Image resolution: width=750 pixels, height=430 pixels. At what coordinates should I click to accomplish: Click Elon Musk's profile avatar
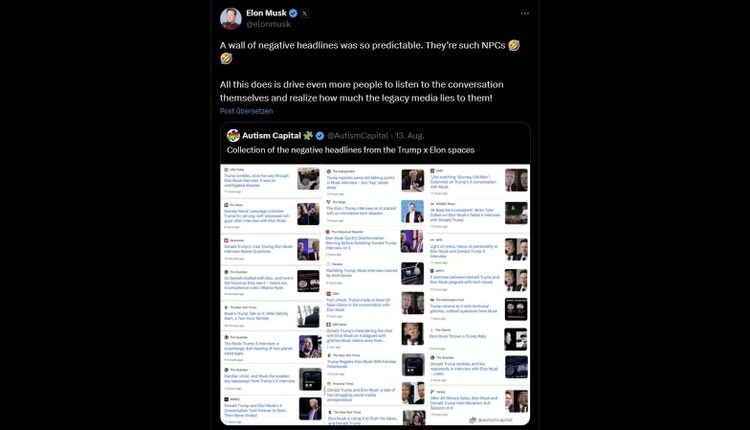(231, 18)
